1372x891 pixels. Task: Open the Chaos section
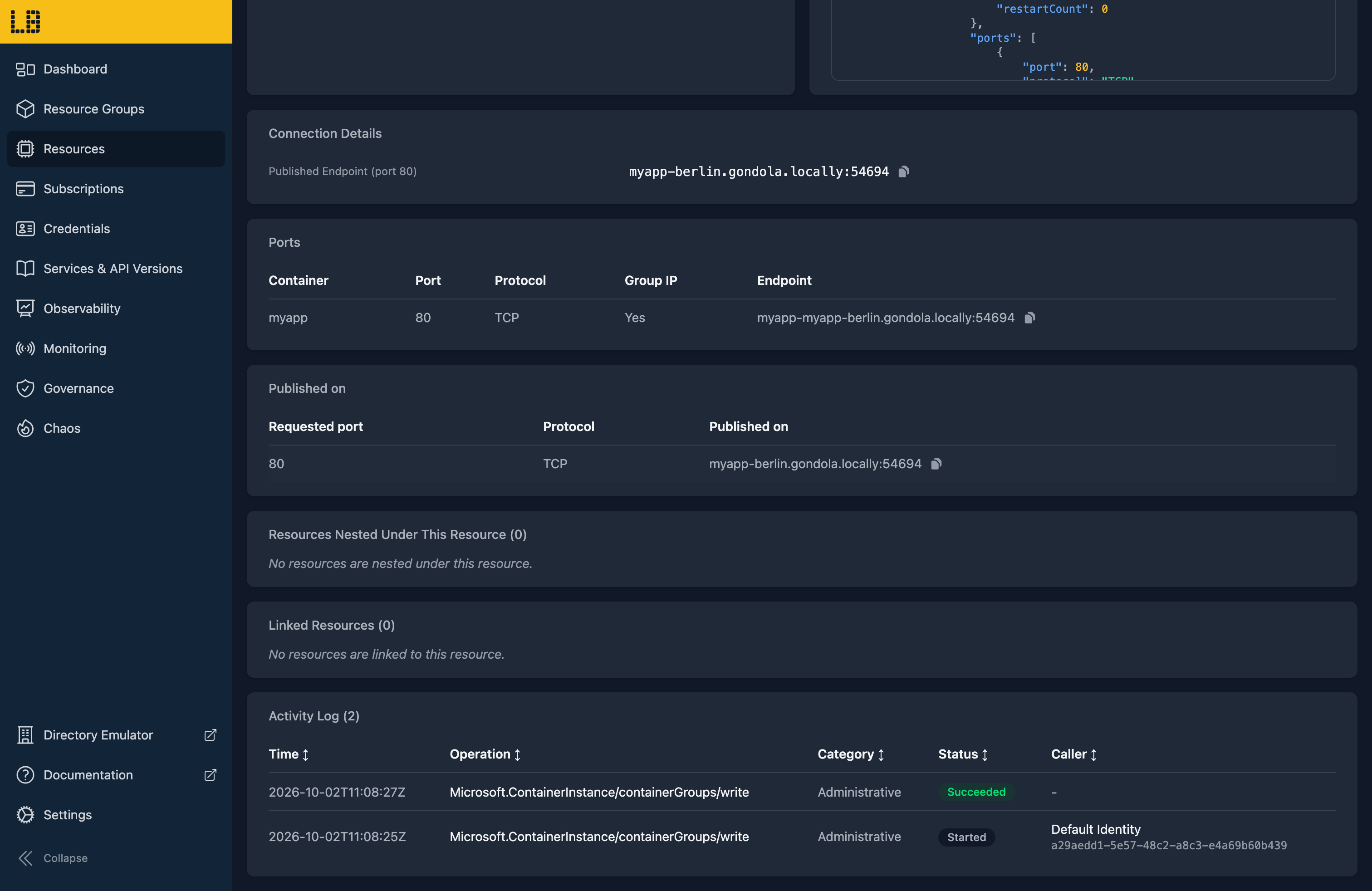116,428
